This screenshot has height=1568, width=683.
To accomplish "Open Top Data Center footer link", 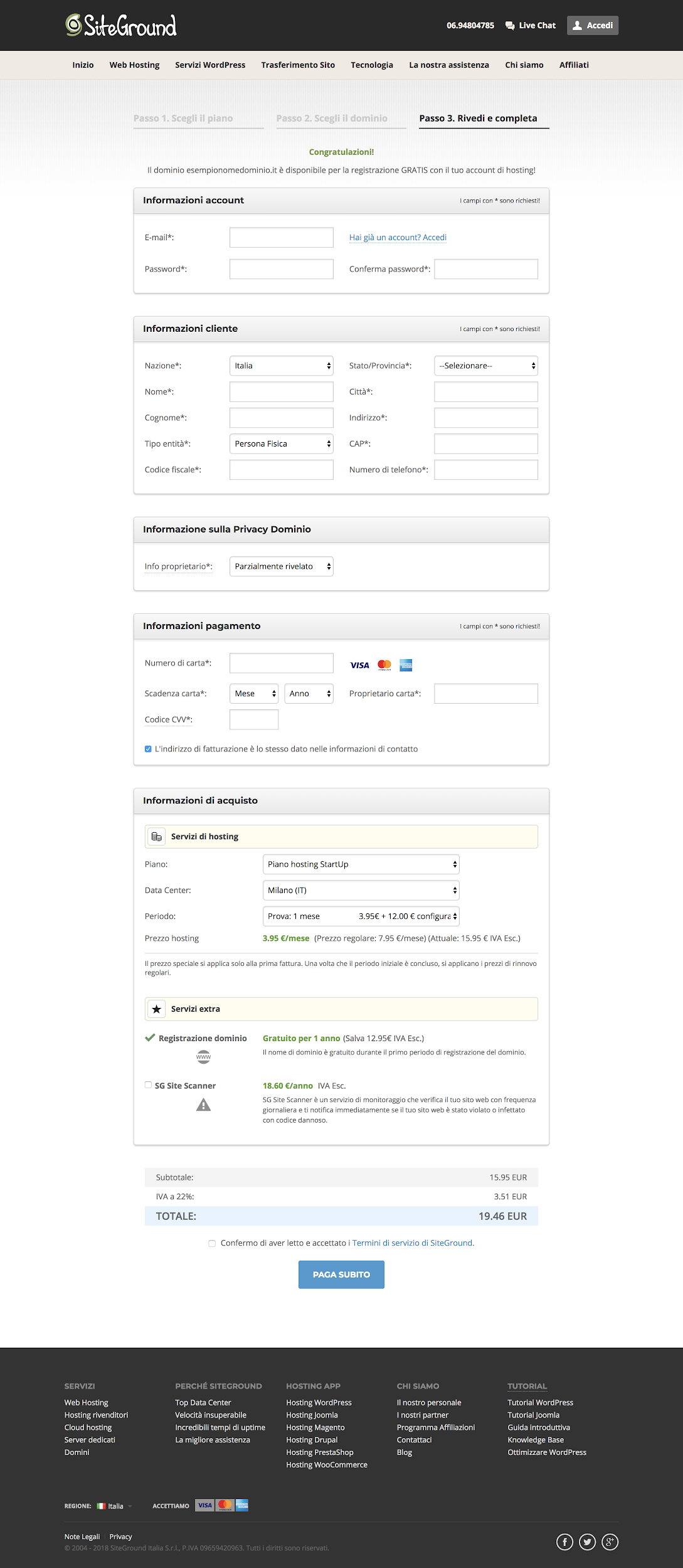I will coord(203,1403).
